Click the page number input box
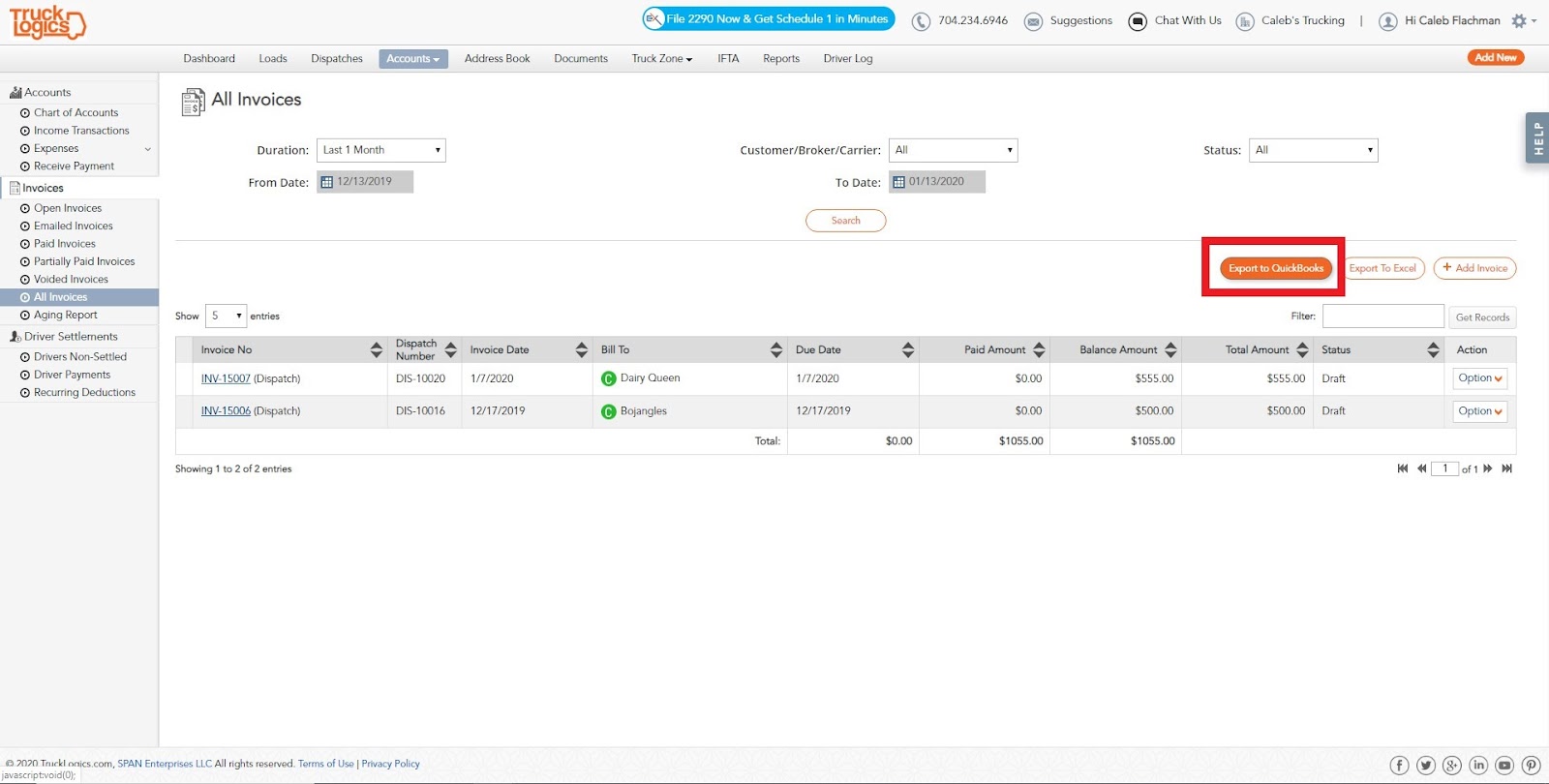This screenshot has height=784, width=1549. pyautogui.click(x=1444, y=468)
